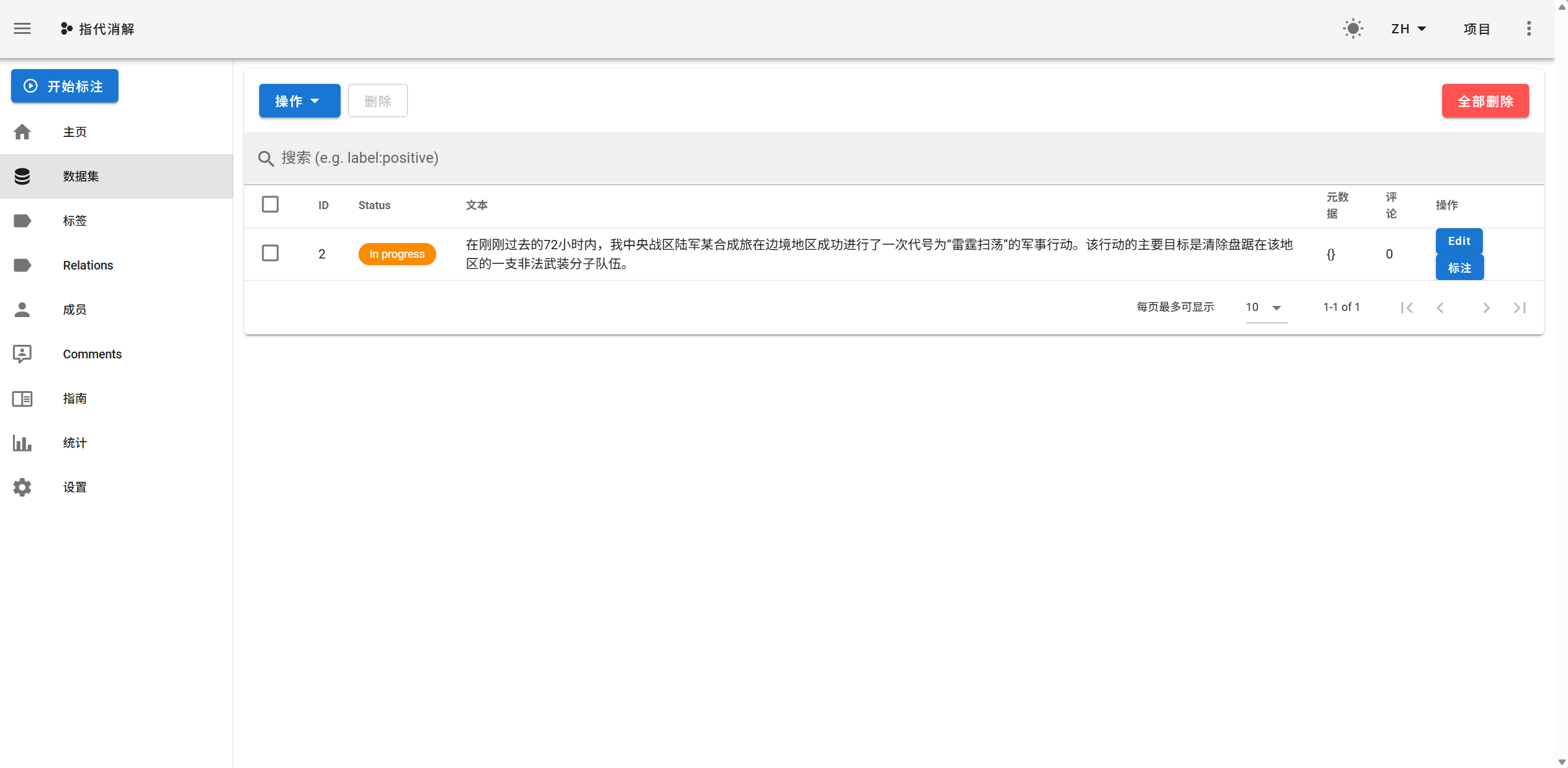Open the hamburger navigation menu

coord(22,28)
